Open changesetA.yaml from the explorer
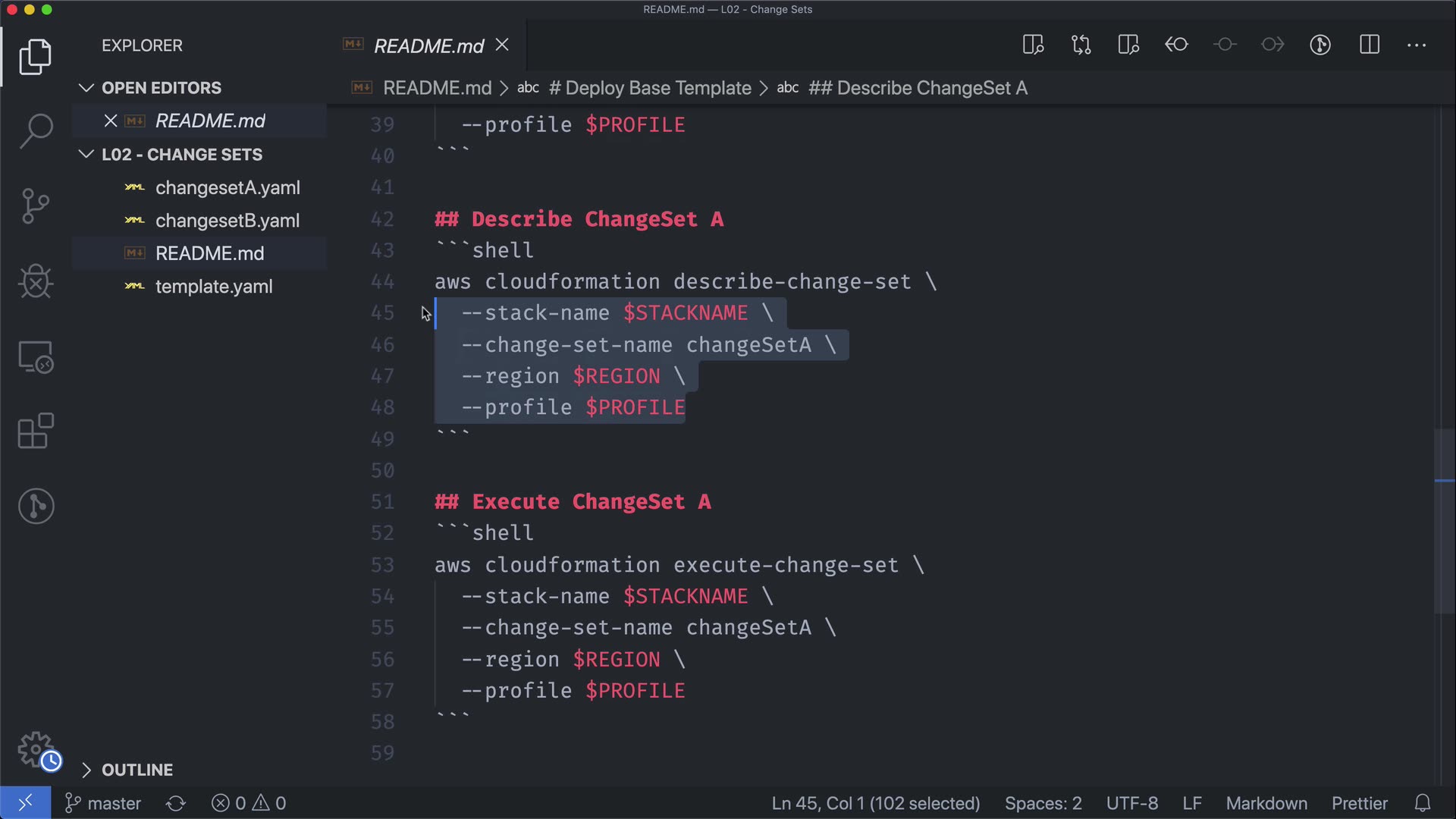This screenshot has width=1456, height=819. [227, 187]
